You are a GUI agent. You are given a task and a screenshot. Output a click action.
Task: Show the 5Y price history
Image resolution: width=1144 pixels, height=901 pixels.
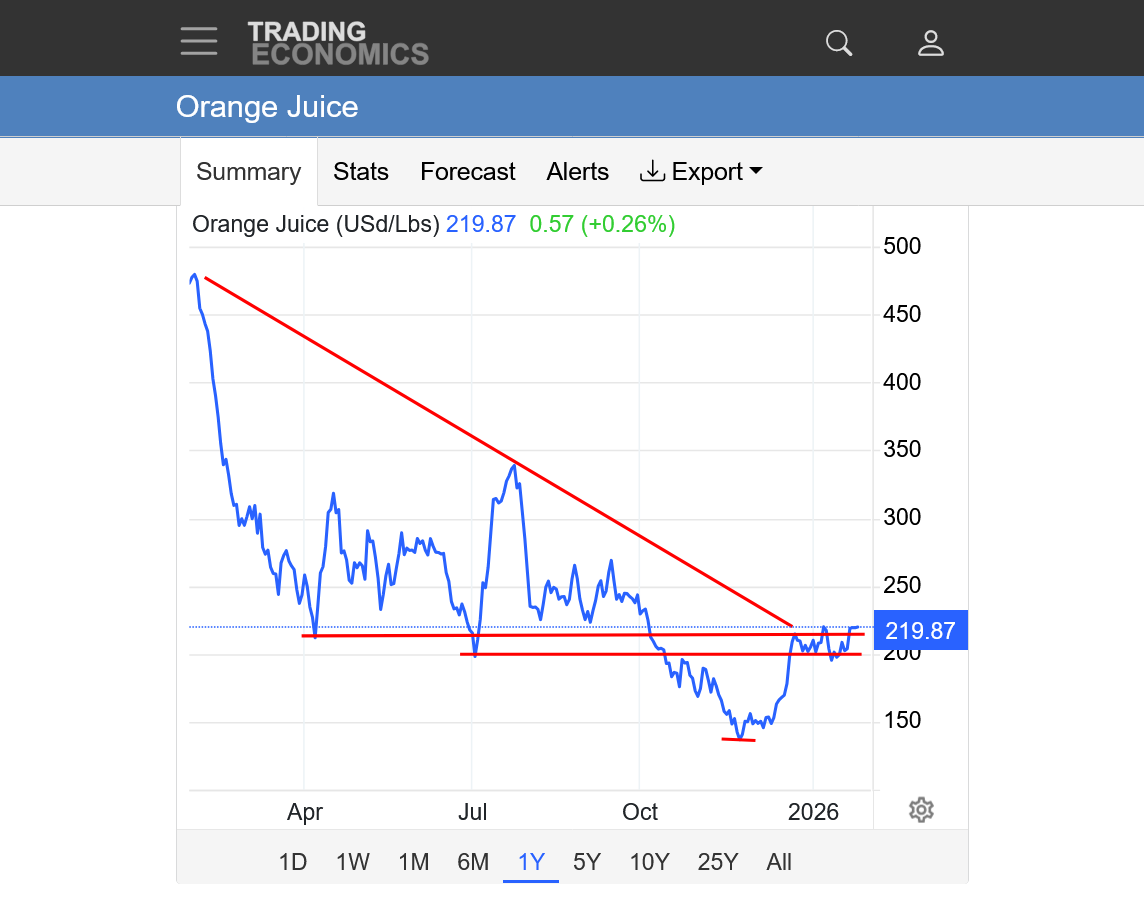pyautogui.click(x=587, y=862)
